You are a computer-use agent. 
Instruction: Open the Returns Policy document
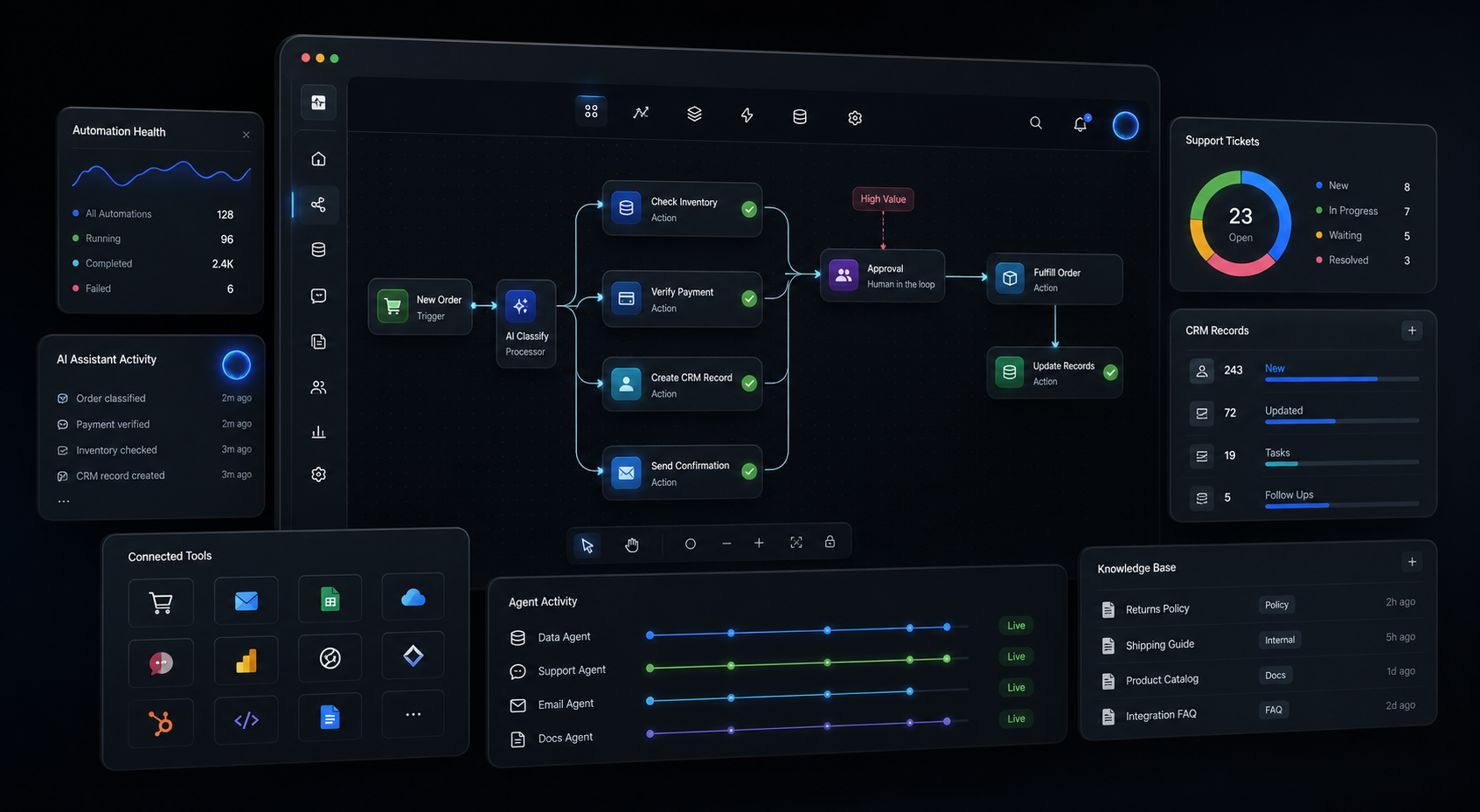(1157, 609)
